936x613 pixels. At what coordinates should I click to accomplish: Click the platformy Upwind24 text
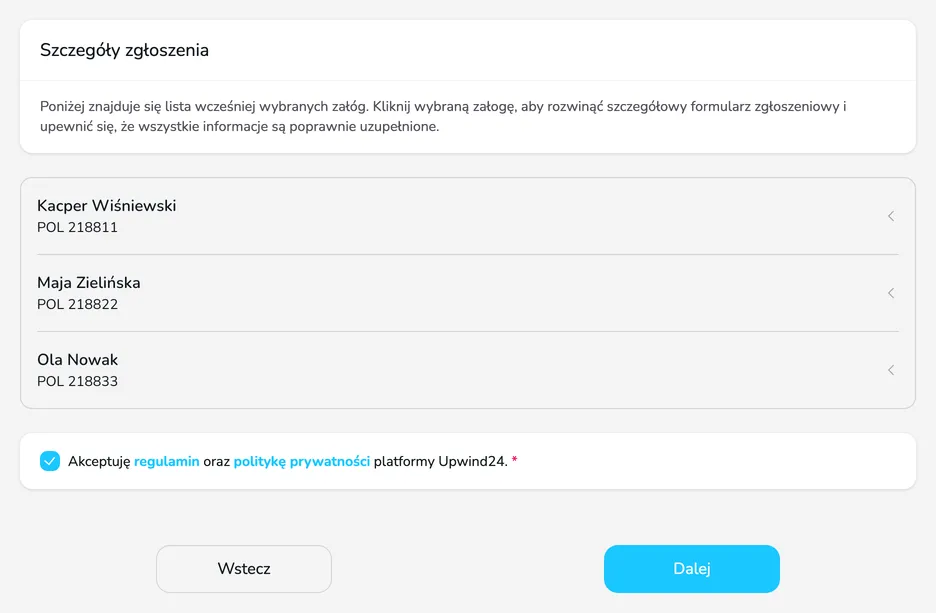[441, 461]
